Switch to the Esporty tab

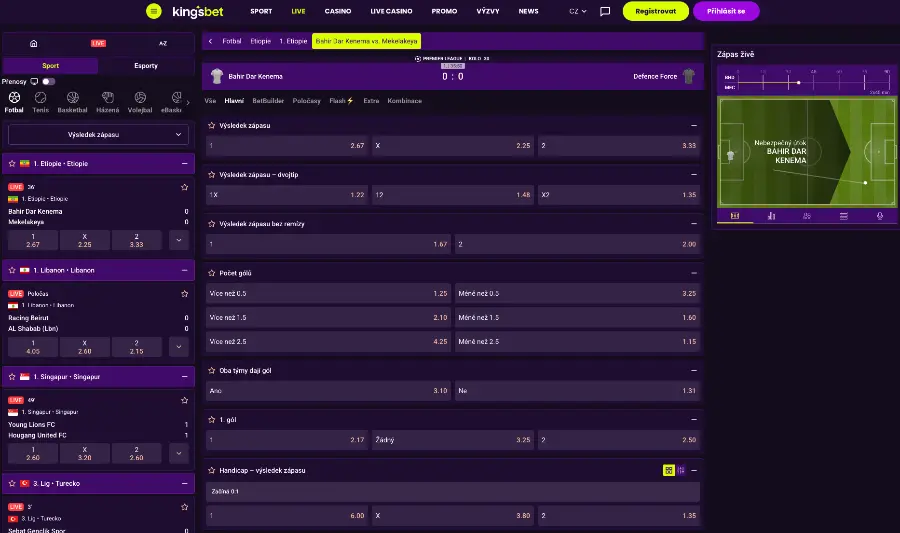point(146,66)
